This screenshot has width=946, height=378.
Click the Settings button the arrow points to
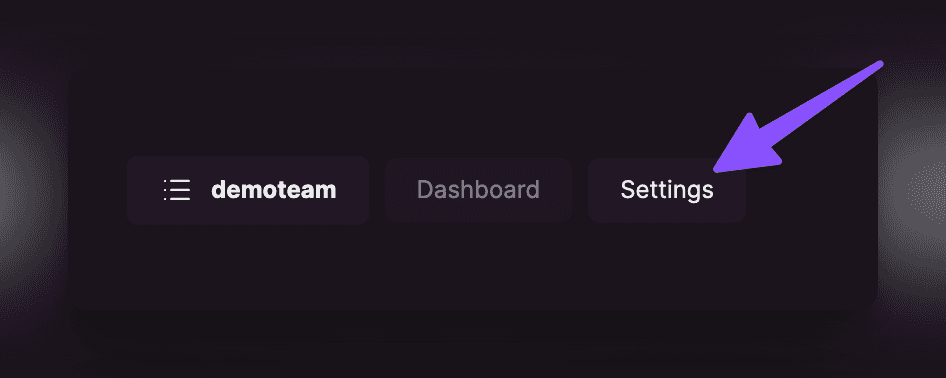pyautogui.click(x=667, y=190)
